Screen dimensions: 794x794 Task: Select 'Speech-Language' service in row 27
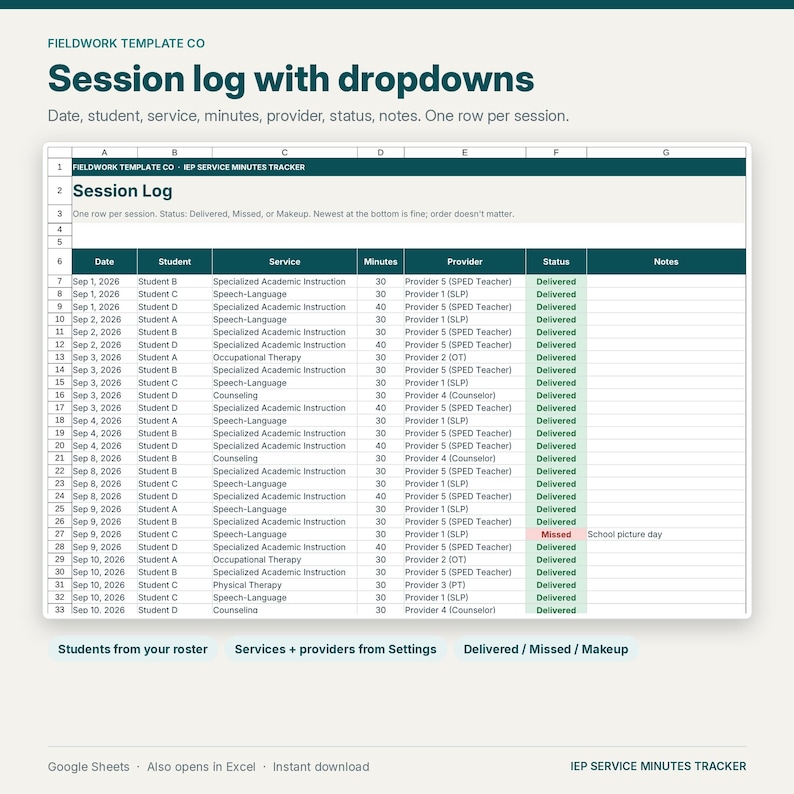[x=285, y=534]
